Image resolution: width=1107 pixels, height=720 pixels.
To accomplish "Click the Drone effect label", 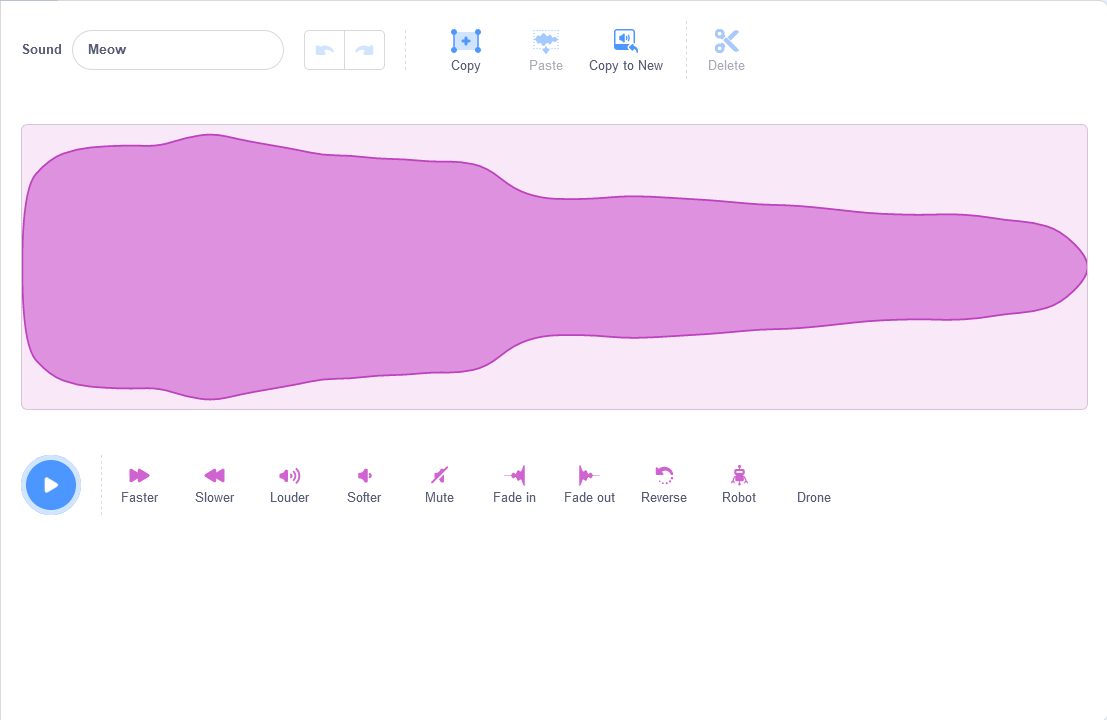I will pyautogui.click(x=813, y=497).
